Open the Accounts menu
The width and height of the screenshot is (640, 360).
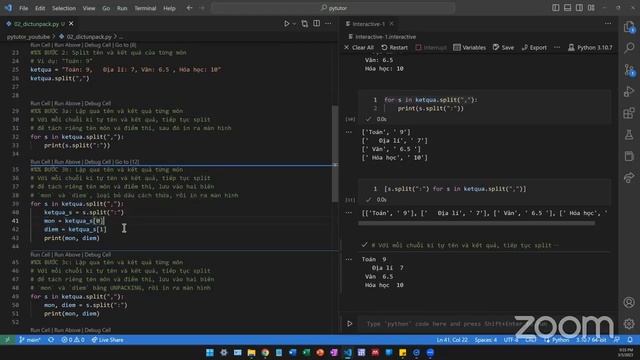629,302
